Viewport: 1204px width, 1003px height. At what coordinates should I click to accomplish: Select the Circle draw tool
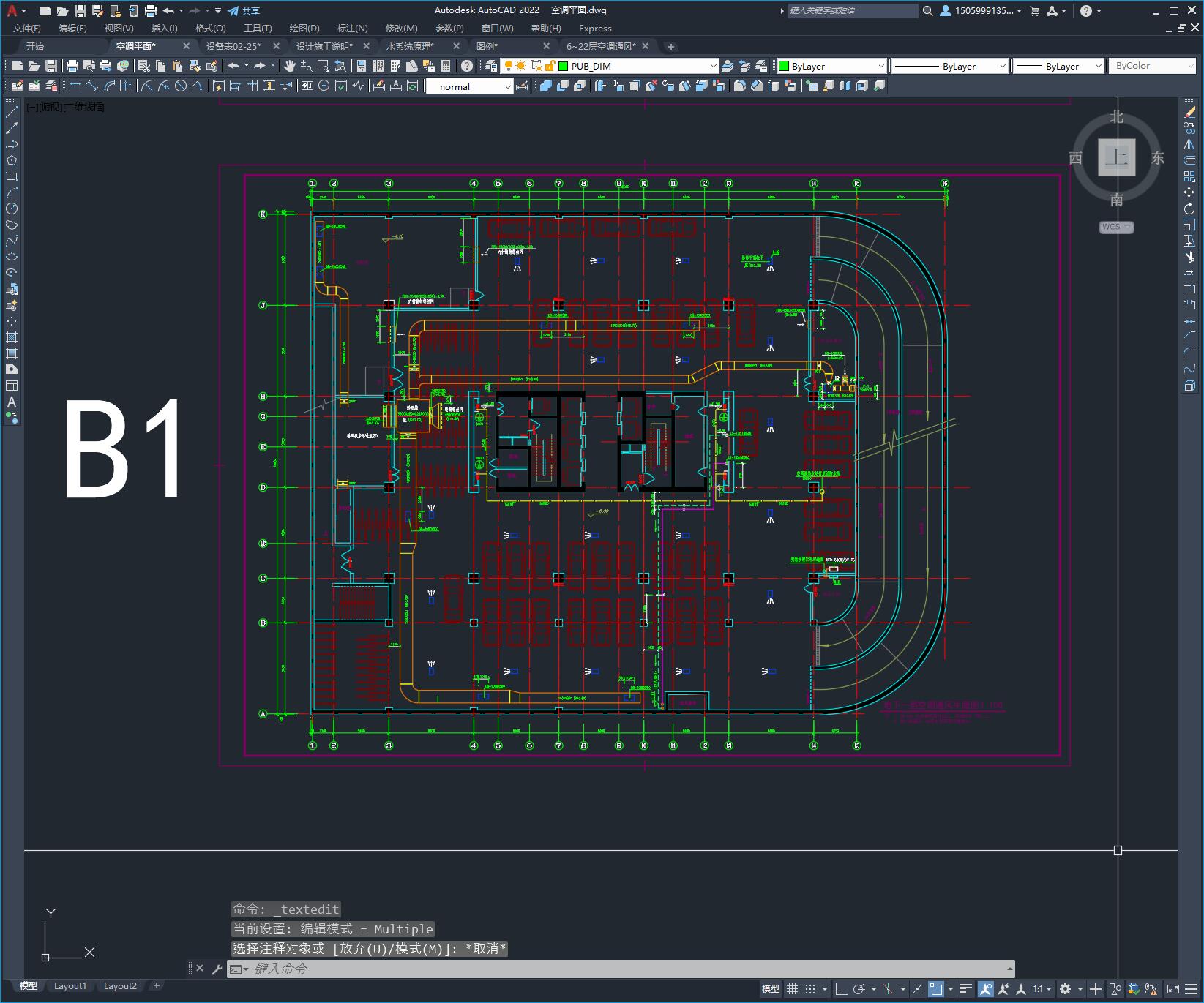click(12, 209)
